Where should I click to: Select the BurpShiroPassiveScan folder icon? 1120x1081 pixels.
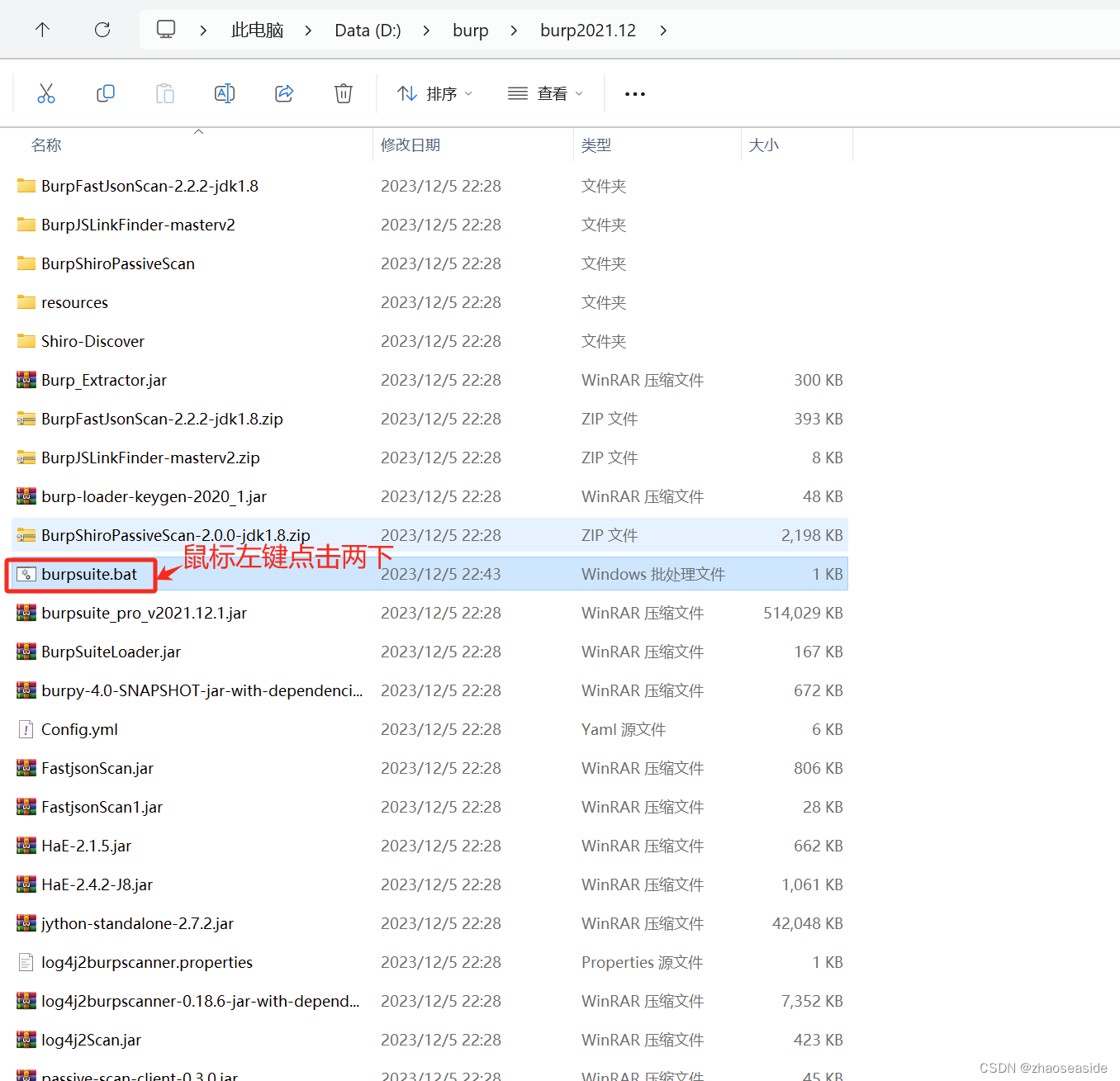(26, 263)
